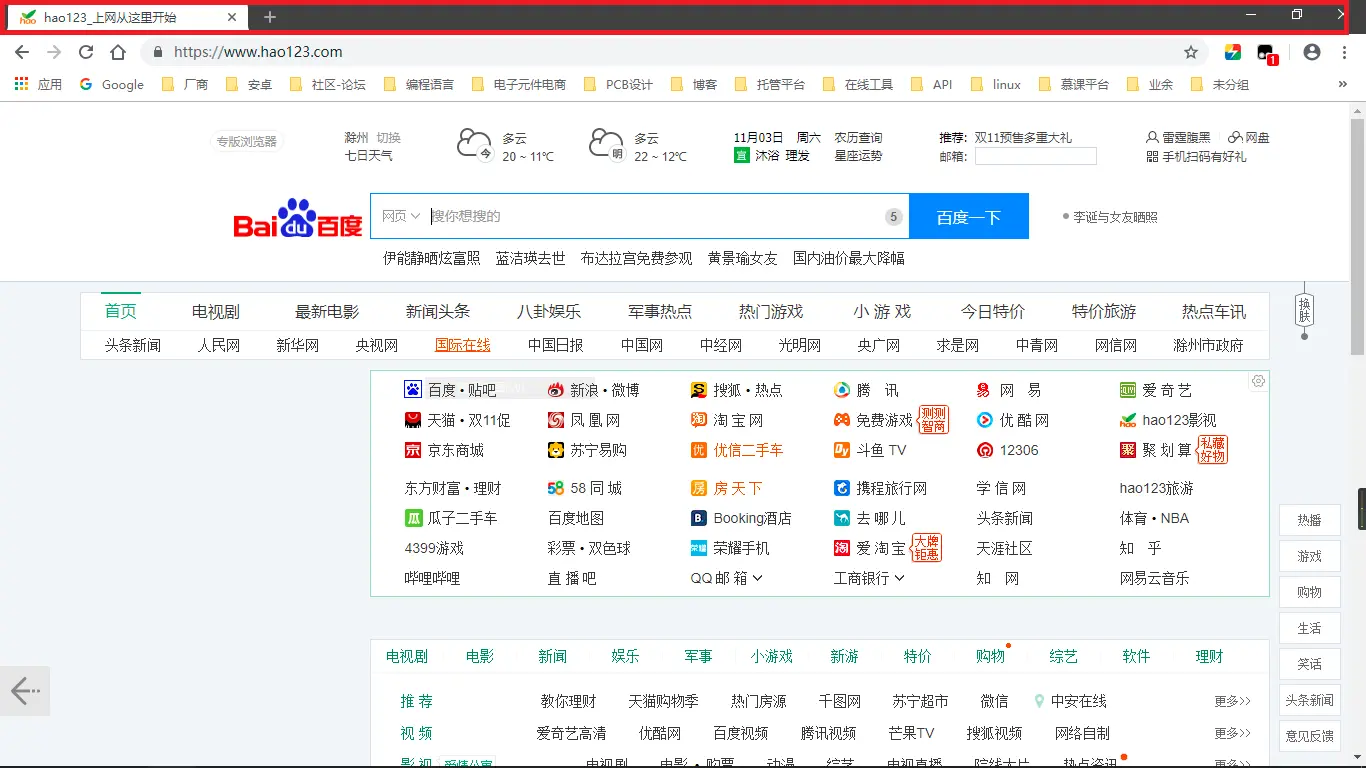Open 爱奇艺 site link

(x=1156, y=390)
